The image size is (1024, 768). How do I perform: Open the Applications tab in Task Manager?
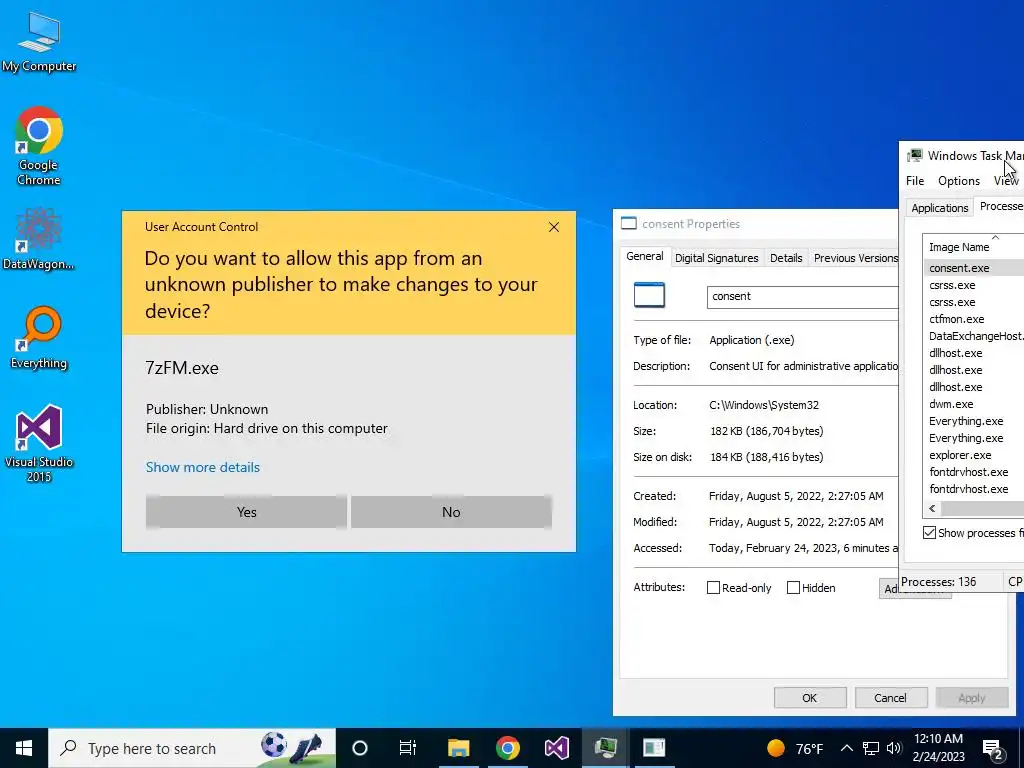(940, 208)
